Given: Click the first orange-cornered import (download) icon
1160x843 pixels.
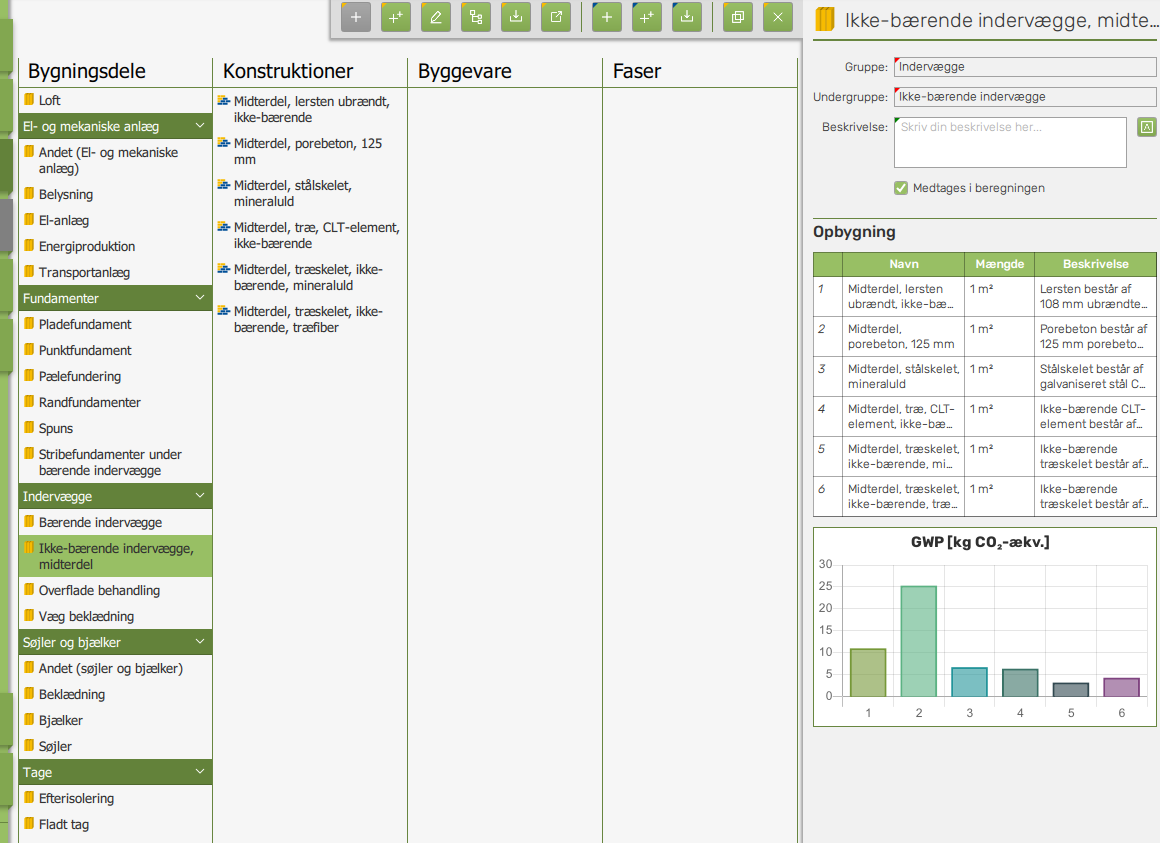Looking at the screenshot, I should (x=516, y=17).
